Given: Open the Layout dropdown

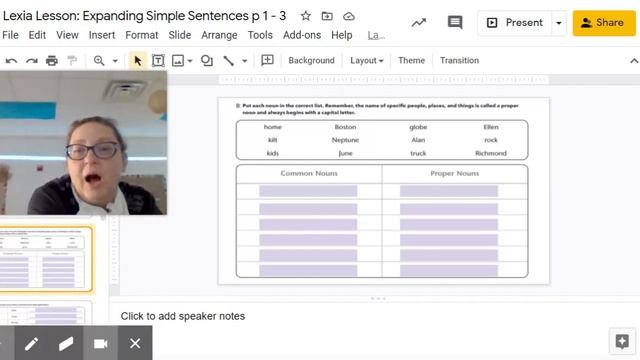Looking at the screenshot, I should coord(367,60).
